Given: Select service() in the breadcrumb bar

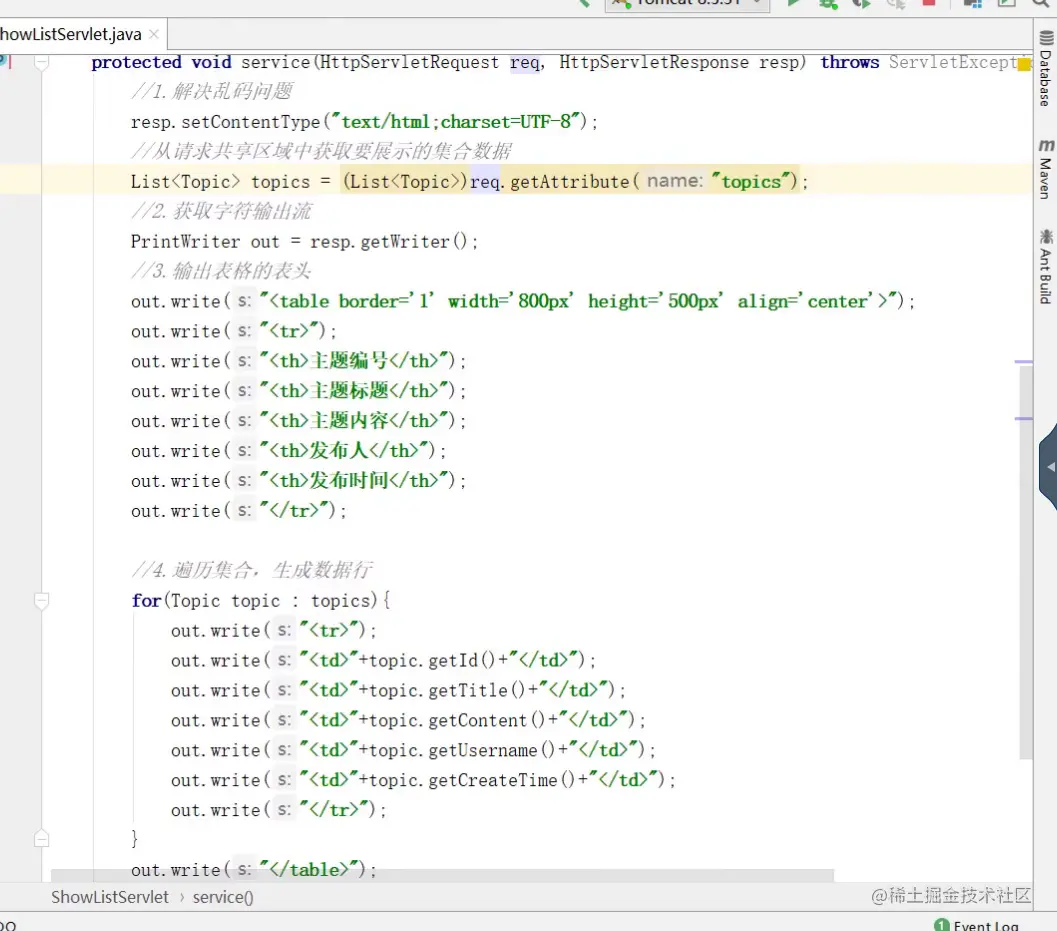Looking at the screenshot, I should coord(223,897).
